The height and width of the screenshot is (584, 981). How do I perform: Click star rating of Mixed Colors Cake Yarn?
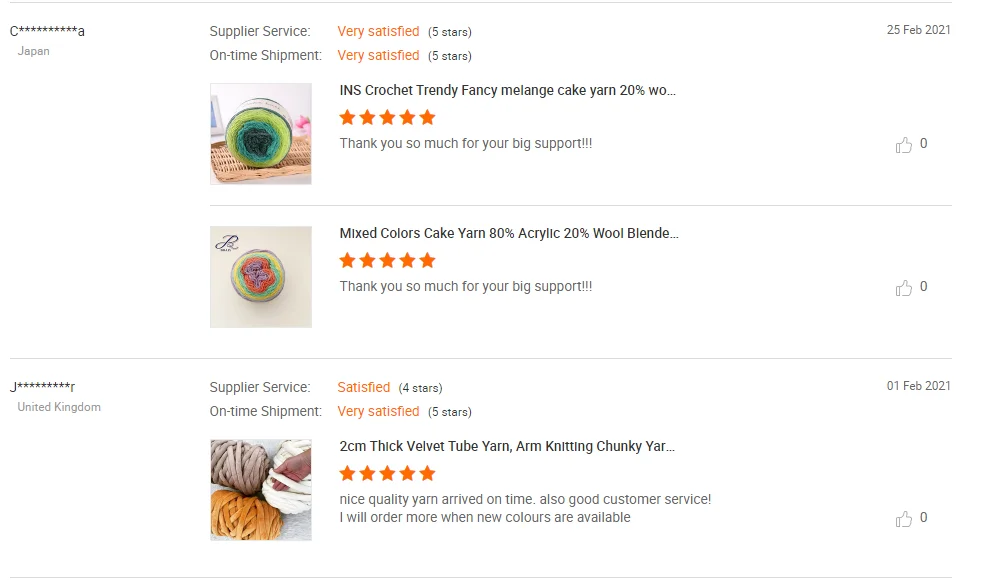point(387,260)
